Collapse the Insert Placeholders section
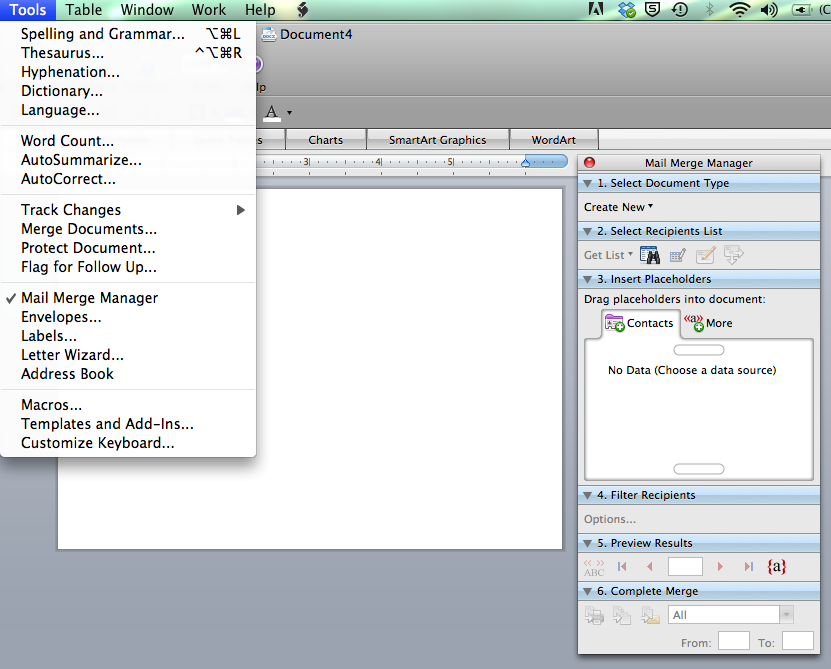The image size is (831, 669). tap(588, 279)
